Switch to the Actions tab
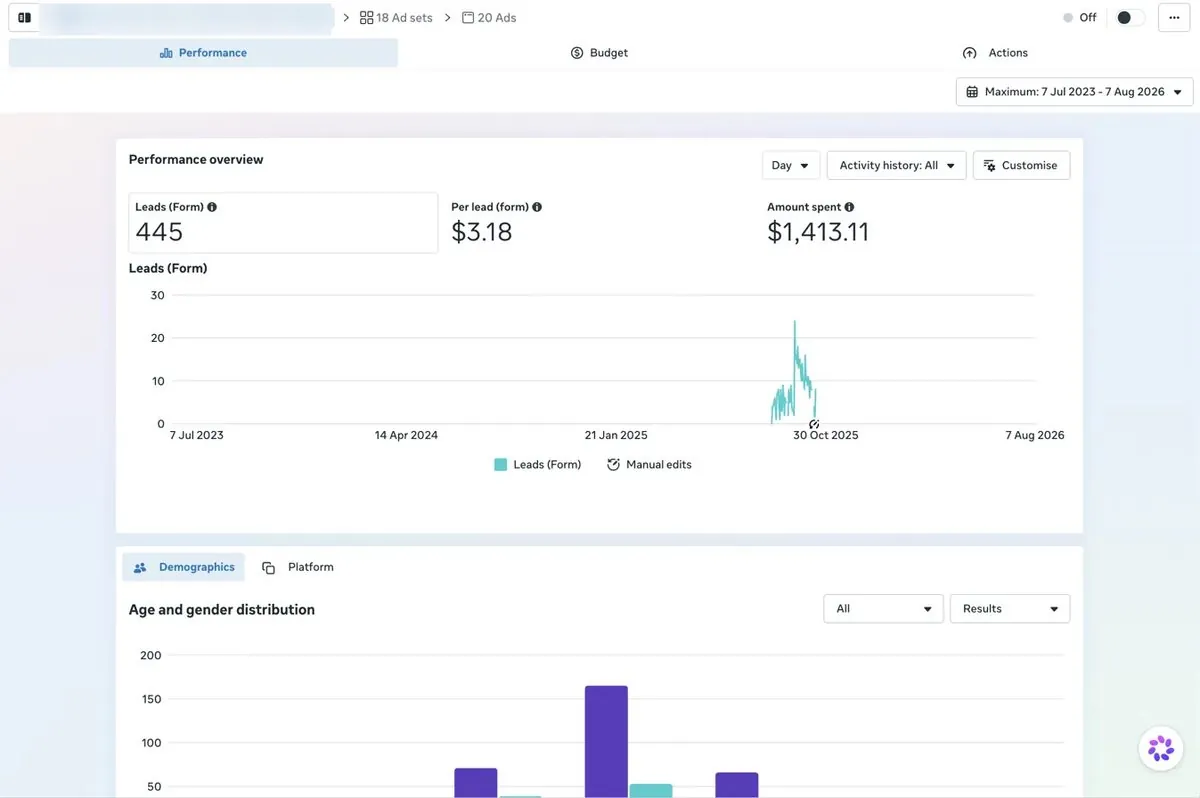This screenshot has height=798, width=1200. pos(995,53)
